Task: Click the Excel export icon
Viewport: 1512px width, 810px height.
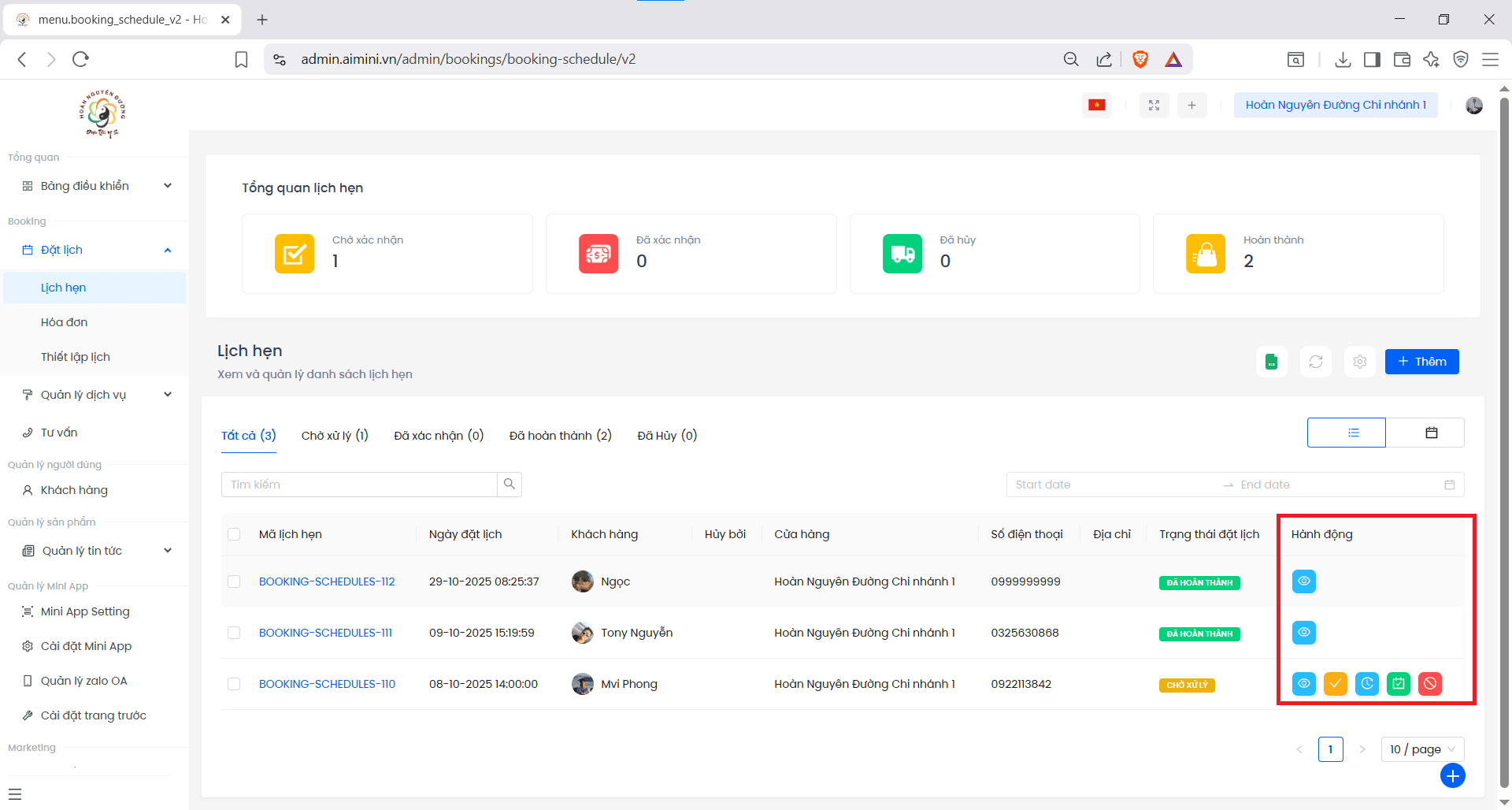Action: point(1271,362)
